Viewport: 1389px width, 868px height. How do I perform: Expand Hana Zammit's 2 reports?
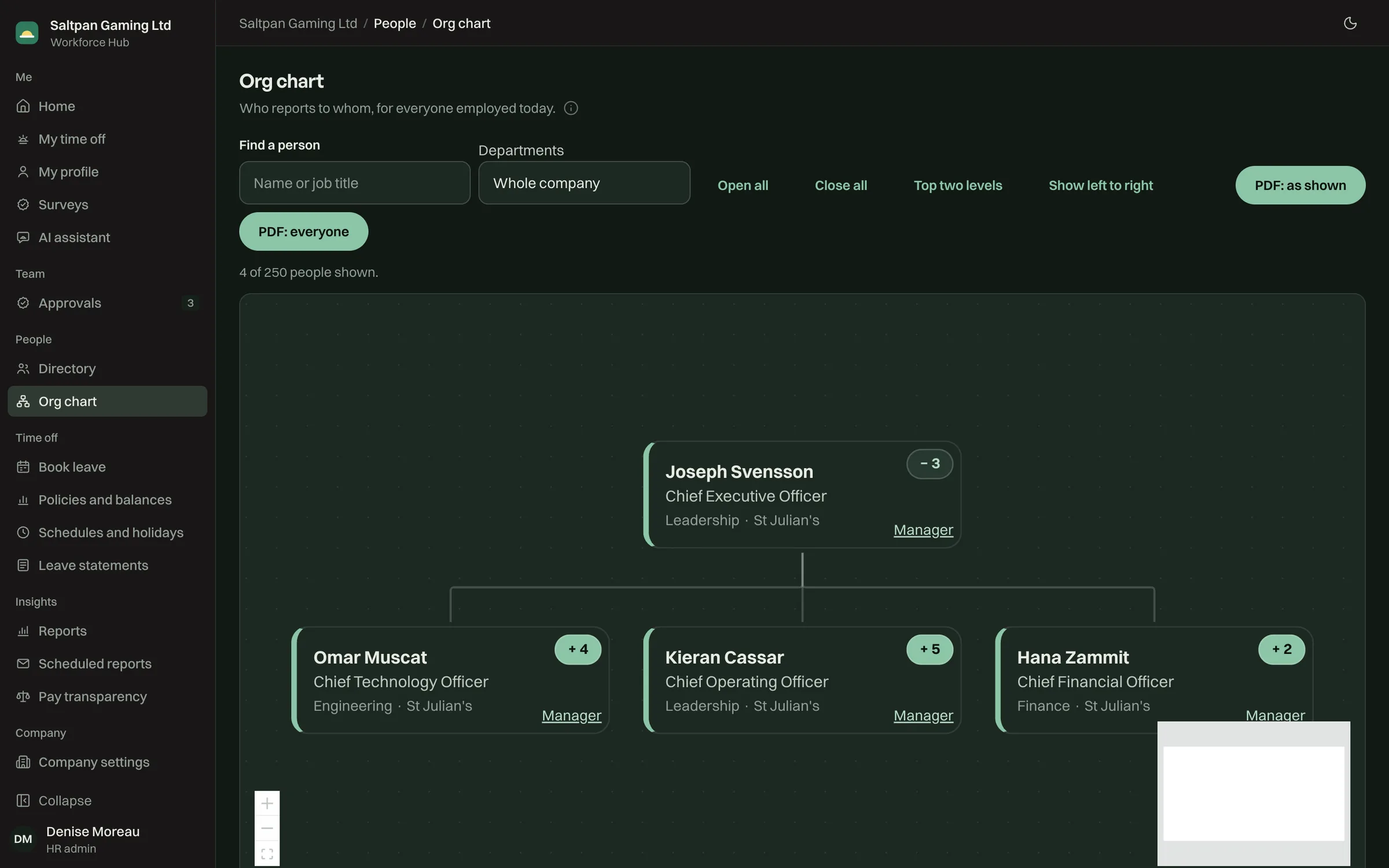pyautogui.click(x=1281, y=649)
